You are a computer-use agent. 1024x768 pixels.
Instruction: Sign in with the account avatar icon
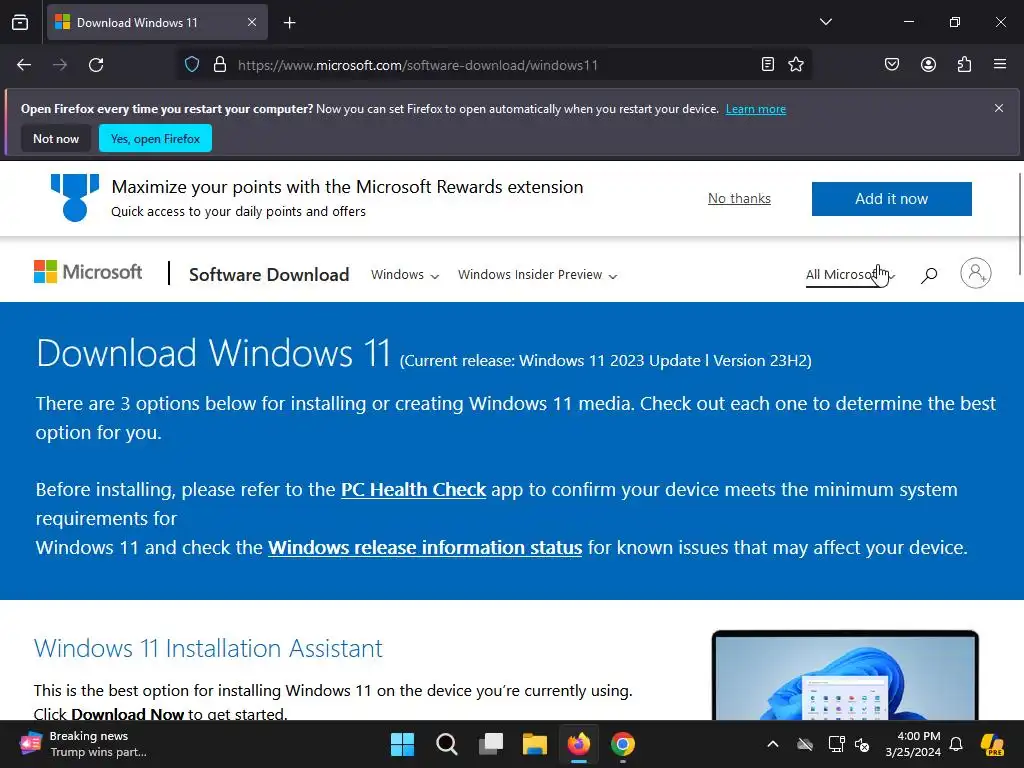pyautogui.click(x=976, y=273)
